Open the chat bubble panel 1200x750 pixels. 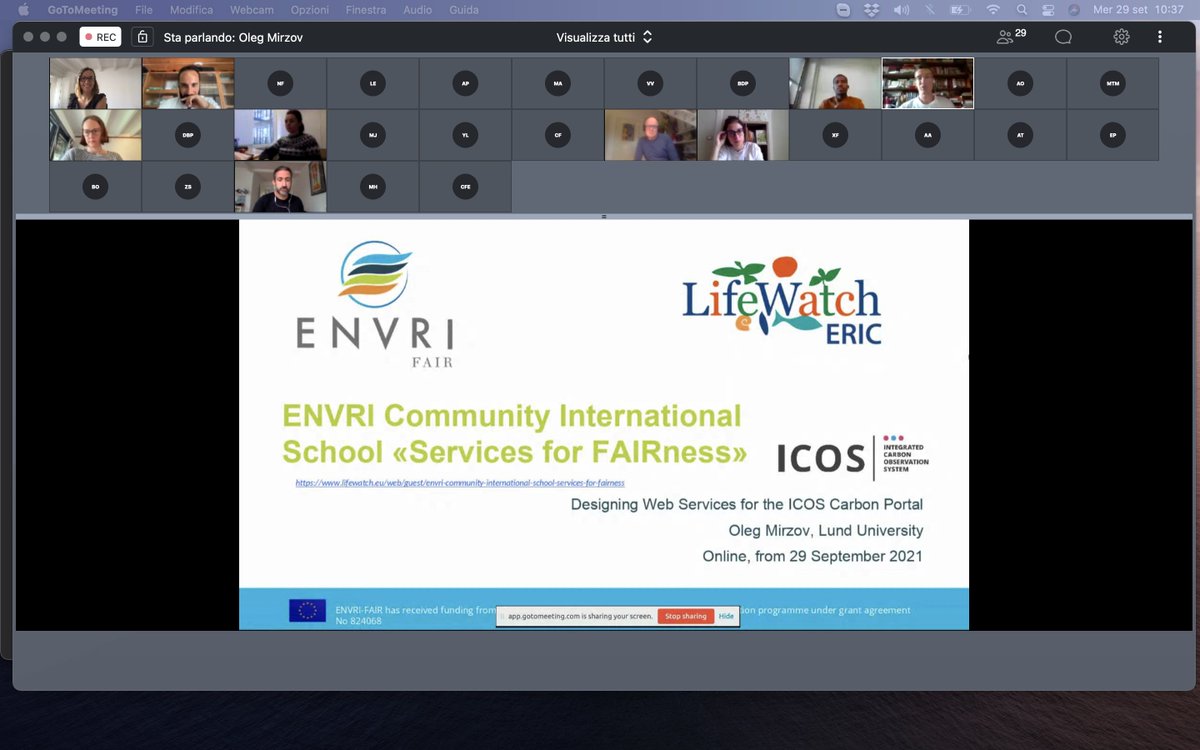point(1063,37)
